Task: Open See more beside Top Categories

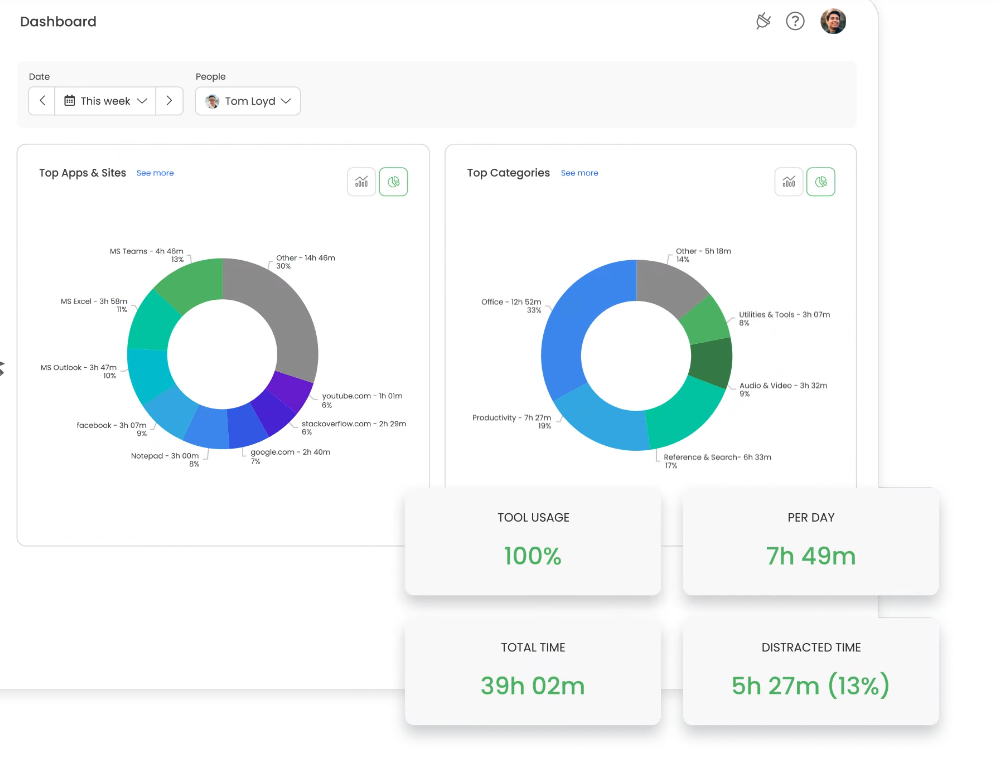Action: click(x=580, y=173)
